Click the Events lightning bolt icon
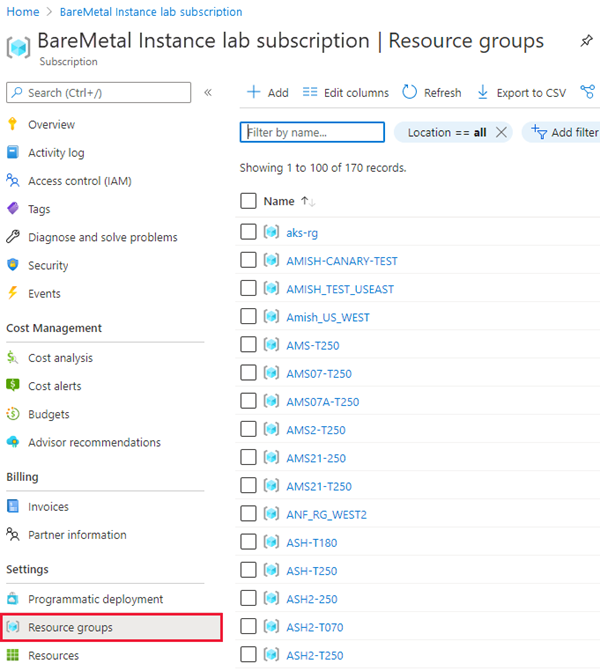Viewport: 600px width, 671px height. [x=13, y=293]
